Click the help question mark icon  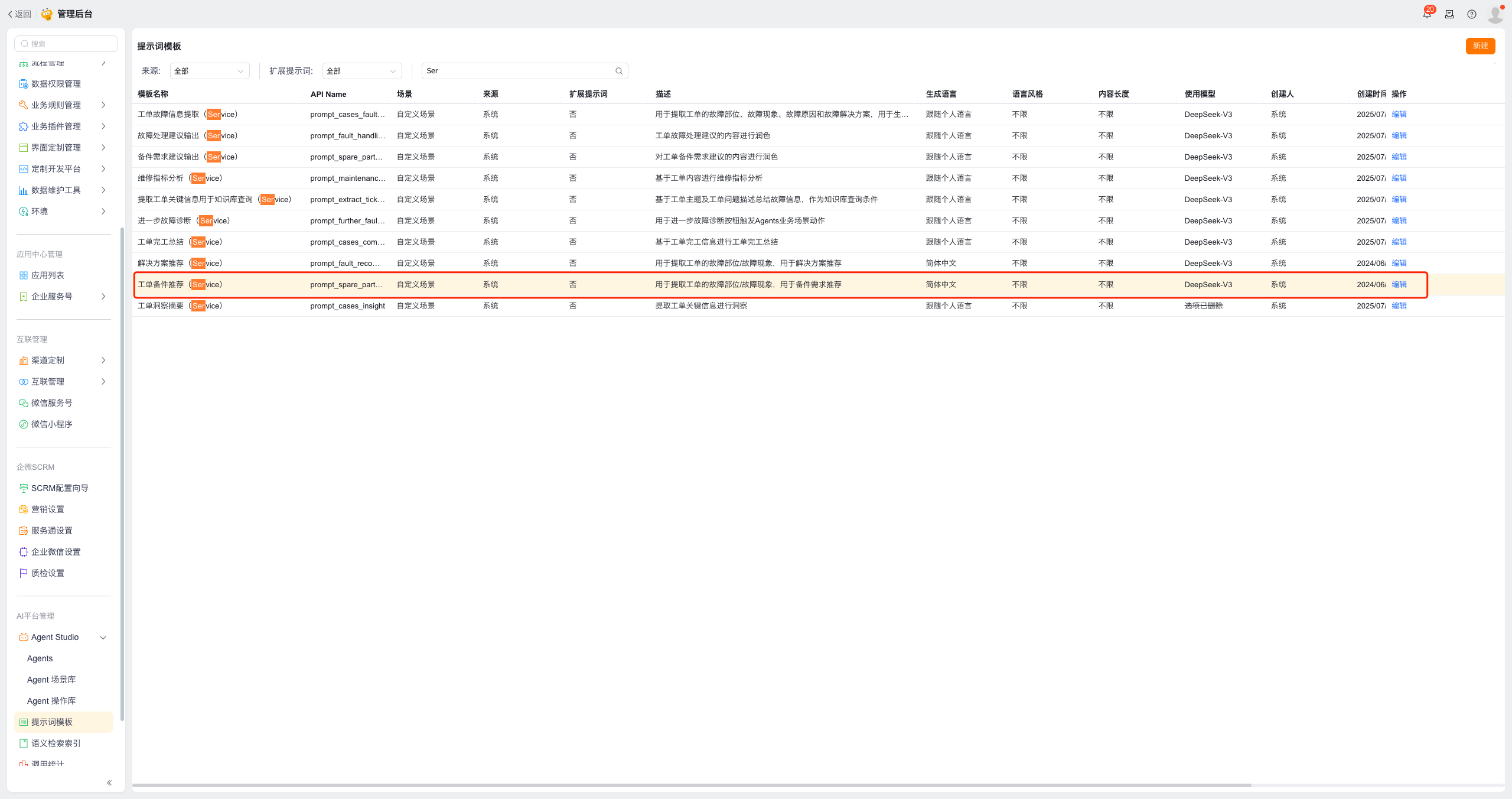(x=1472, y=14)
